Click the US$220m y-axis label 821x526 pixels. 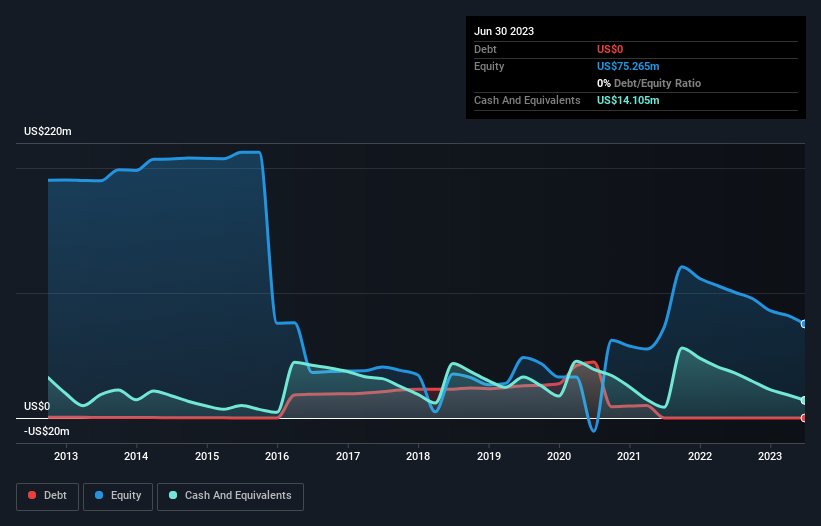click(48, 131)
